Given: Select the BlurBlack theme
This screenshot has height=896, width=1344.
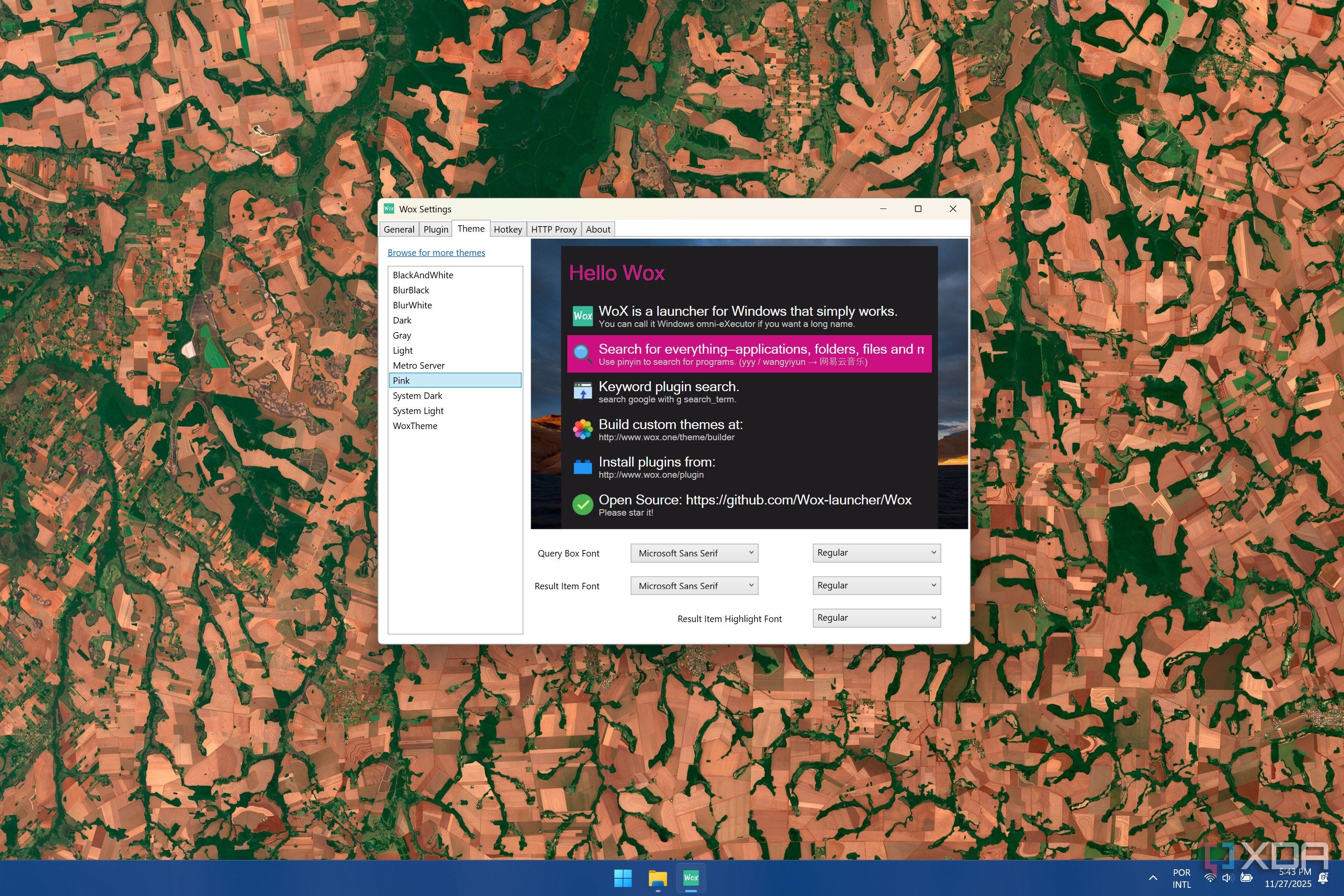Looking at the screenshot, I should coord(455,290).
